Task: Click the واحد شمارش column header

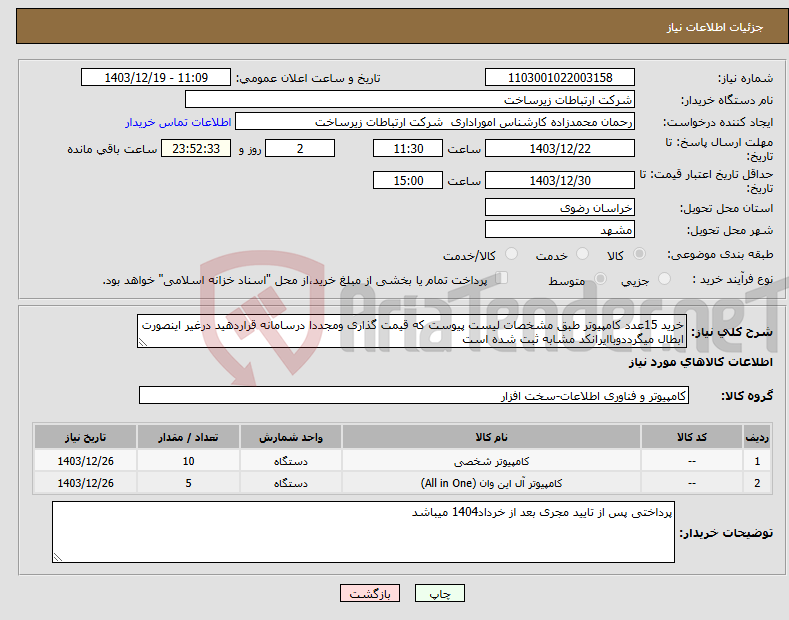Action: [x=291, y=437]
